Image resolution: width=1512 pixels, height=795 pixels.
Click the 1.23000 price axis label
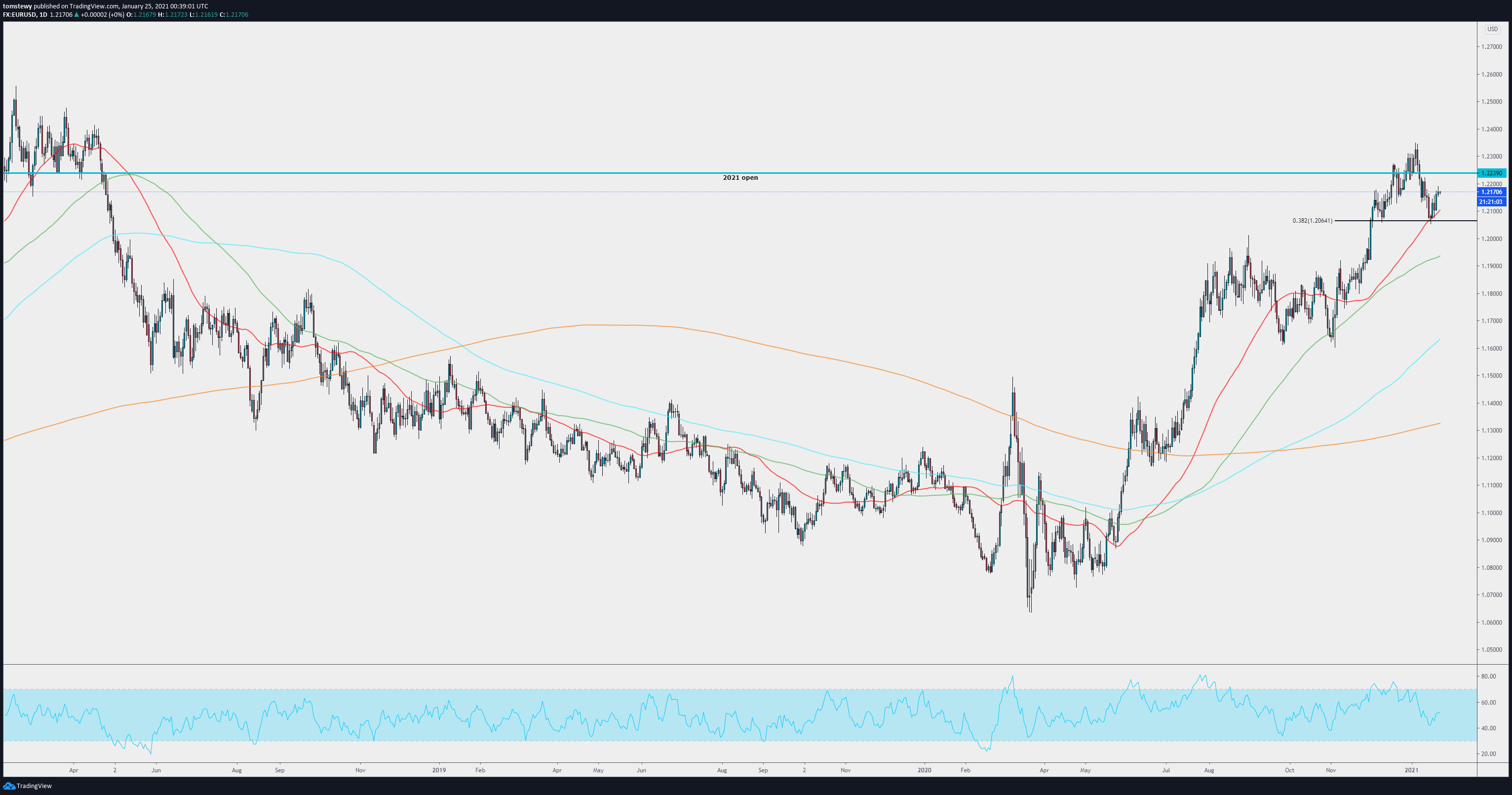[x=1491, y=156]
